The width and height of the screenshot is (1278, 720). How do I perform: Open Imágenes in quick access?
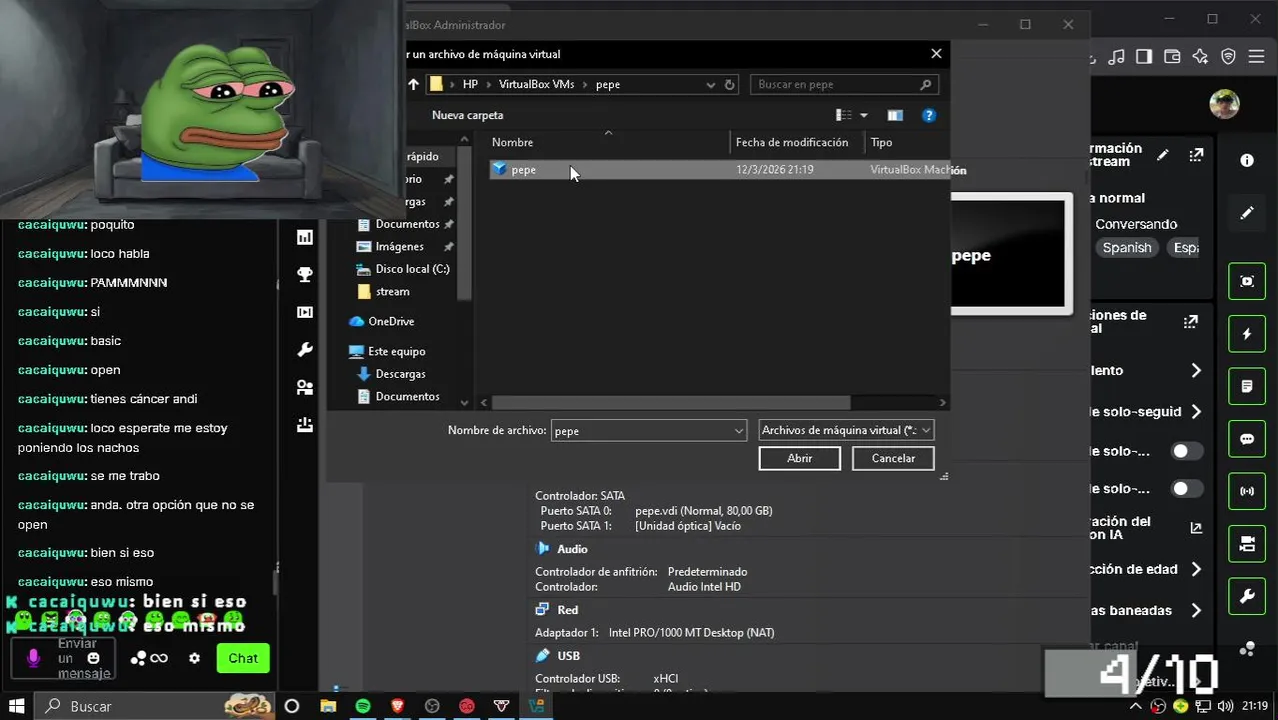tap(399, 246)
